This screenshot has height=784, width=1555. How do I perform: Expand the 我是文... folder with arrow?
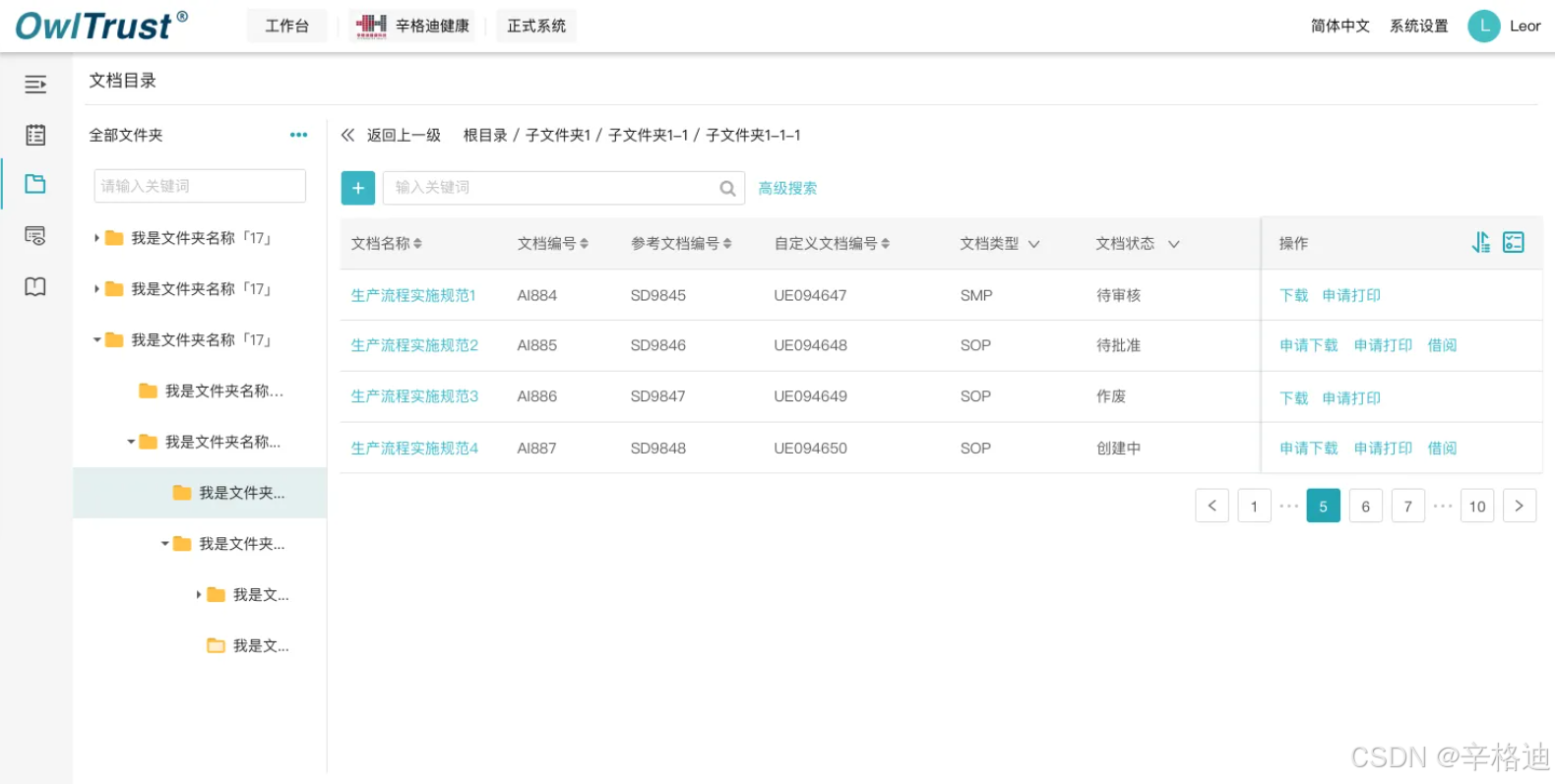[199, 595]
